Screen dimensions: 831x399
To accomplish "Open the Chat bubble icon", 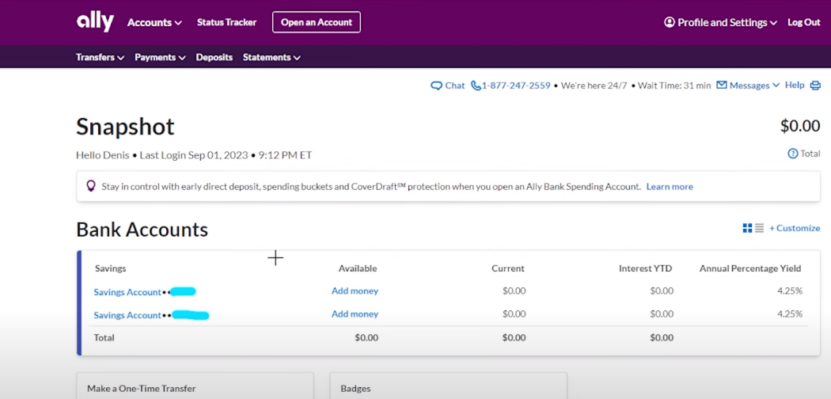I will click(x=436, y=86).
